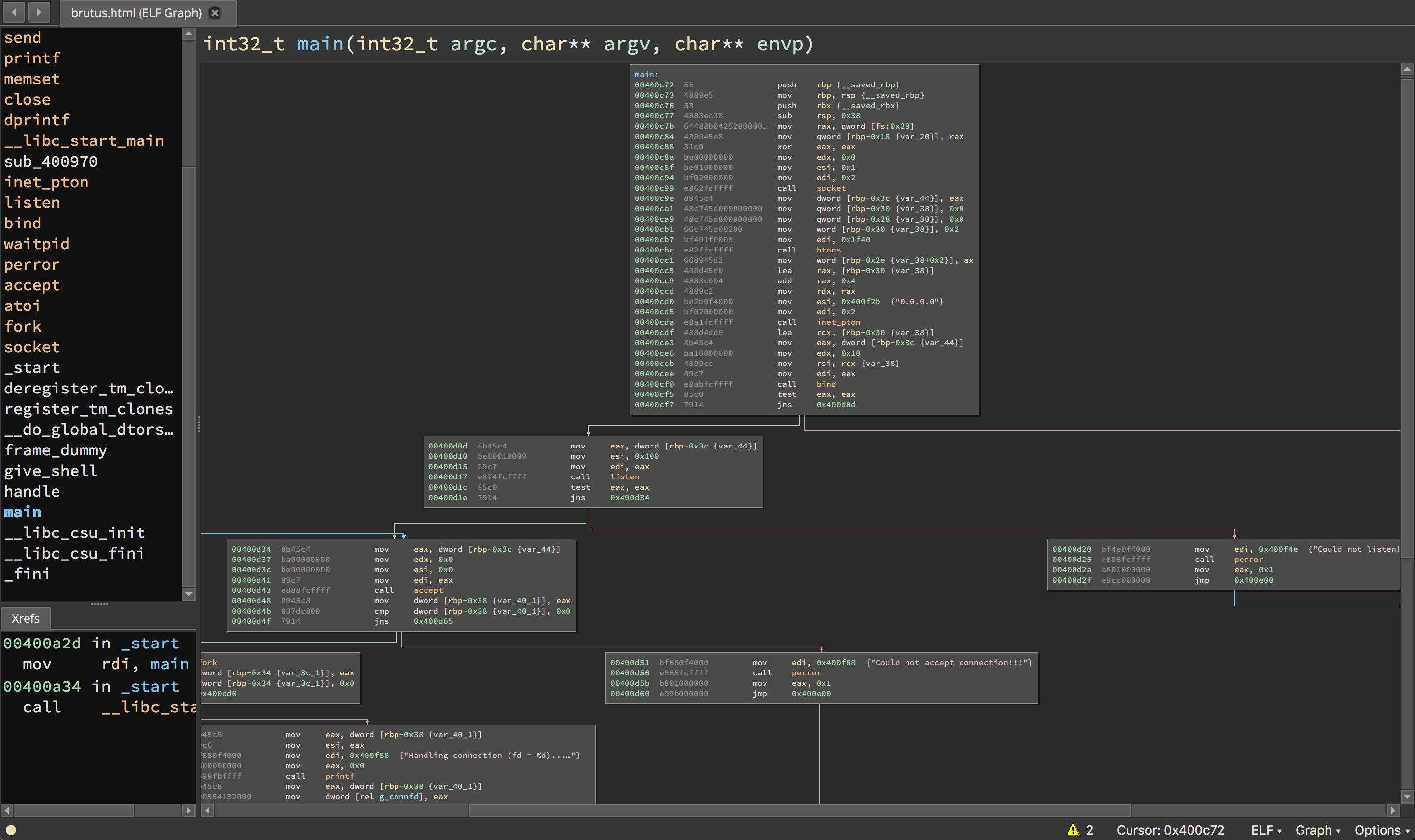Select __libc_csu_fini in function list
The height and width of the screenshot is (840, 1415).
pos(74,554)
